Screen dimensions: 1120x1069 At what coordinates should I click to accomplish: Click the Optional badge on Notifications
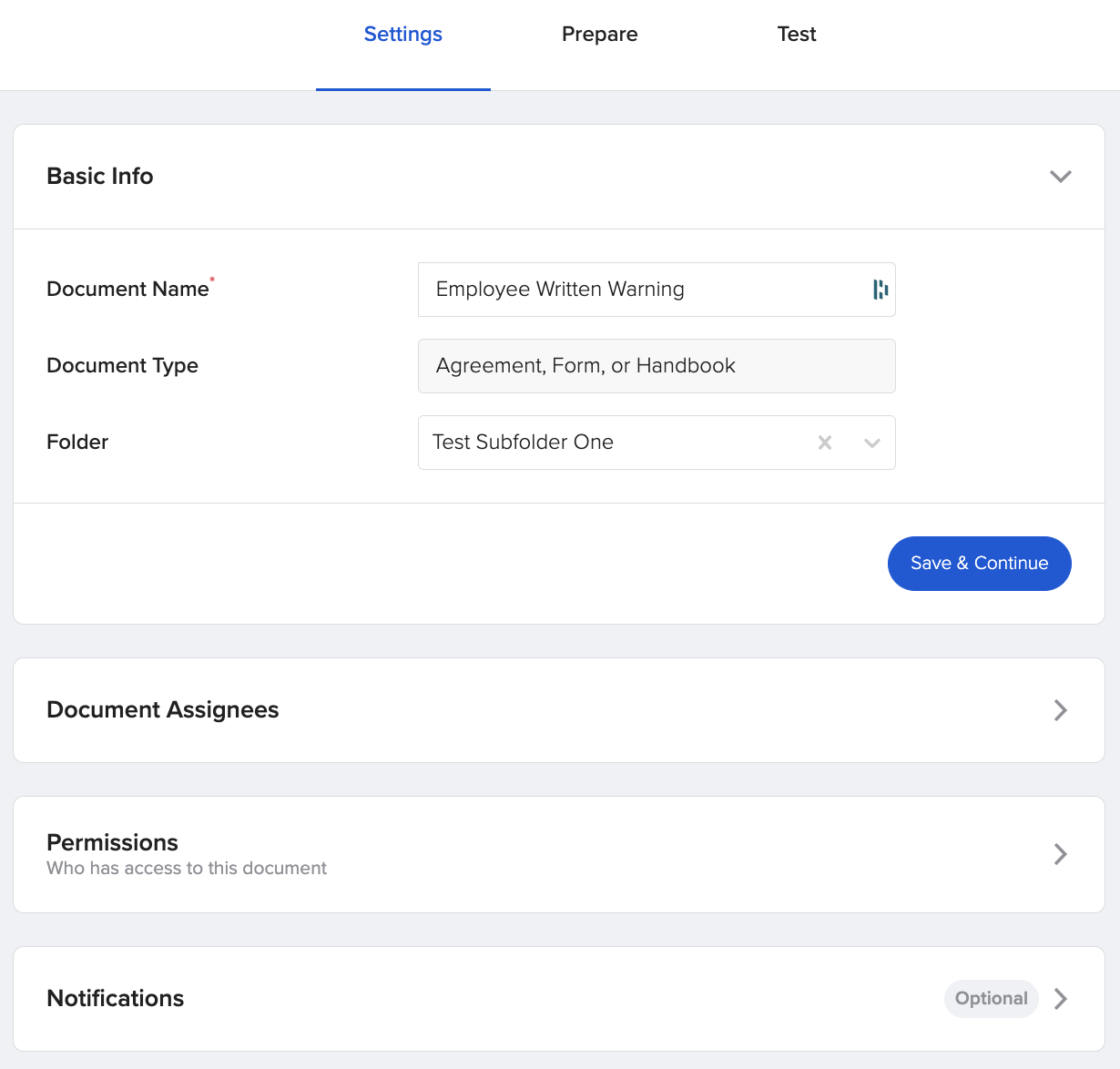pyautogui.click(x=991, y=998)
